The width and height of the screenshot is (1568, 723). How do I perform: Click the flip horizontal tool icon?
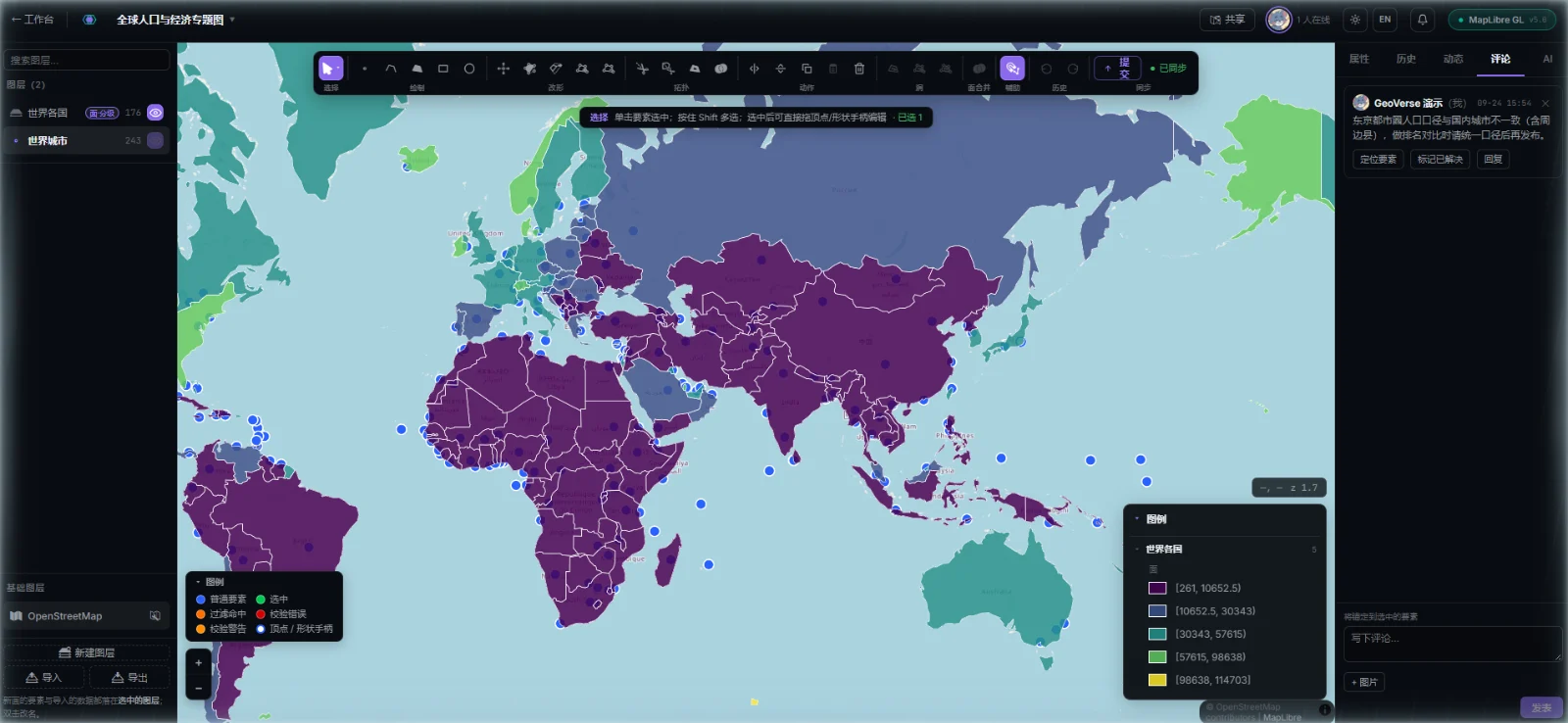(x=754, y=69)
